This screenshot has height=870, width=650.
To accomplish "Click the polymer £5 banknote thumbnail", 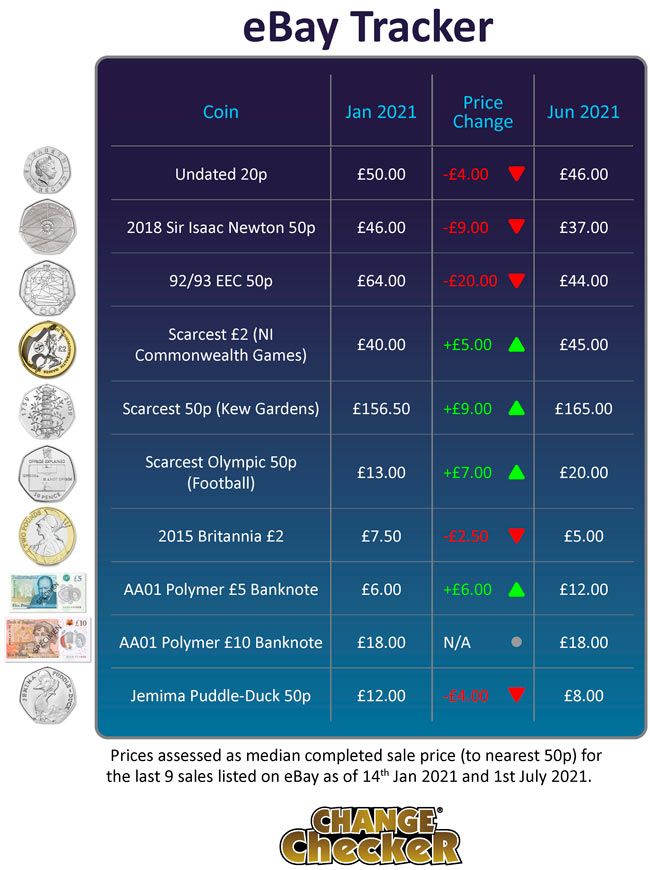I will point(48,593).
